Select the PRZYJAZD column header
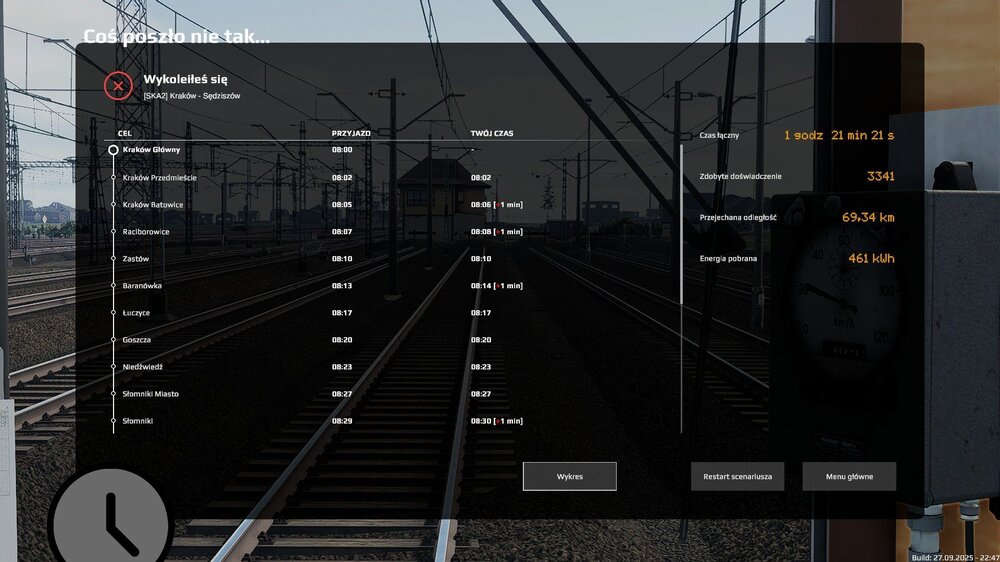This screenshot has width=1000, height=562. [351, 132]
